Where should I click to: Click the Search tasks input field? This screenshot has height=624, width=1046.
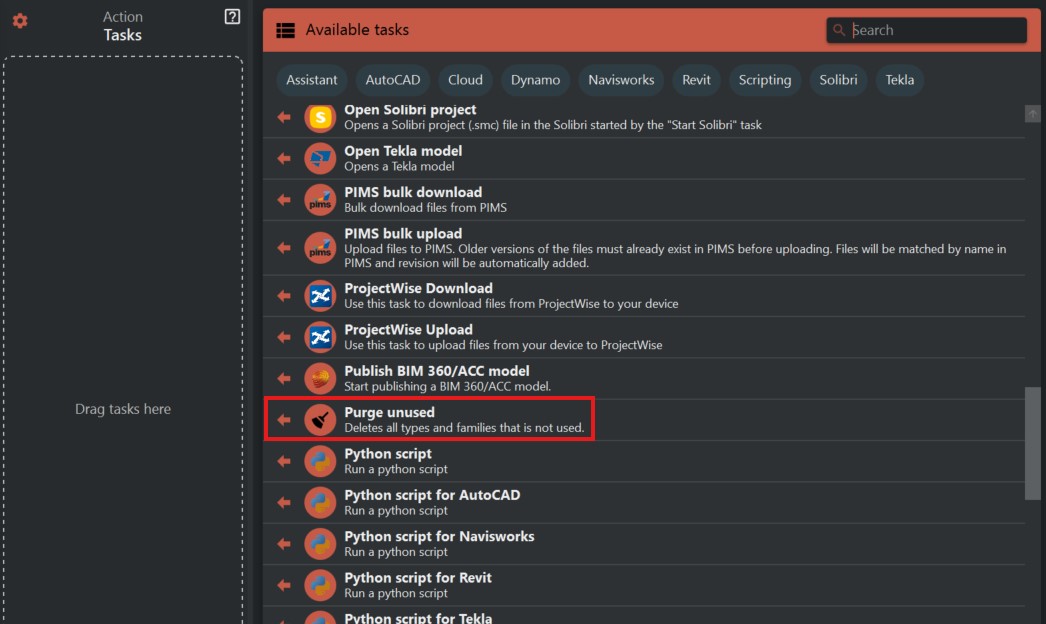935,30
